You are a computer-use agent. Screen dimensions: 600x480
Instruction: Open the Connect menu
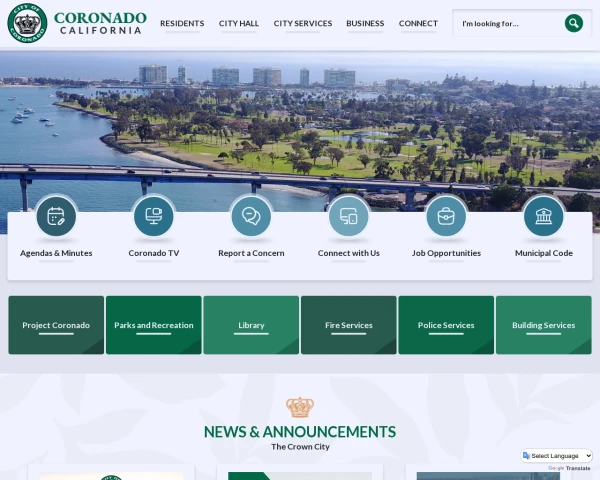(x=418, y=23)
